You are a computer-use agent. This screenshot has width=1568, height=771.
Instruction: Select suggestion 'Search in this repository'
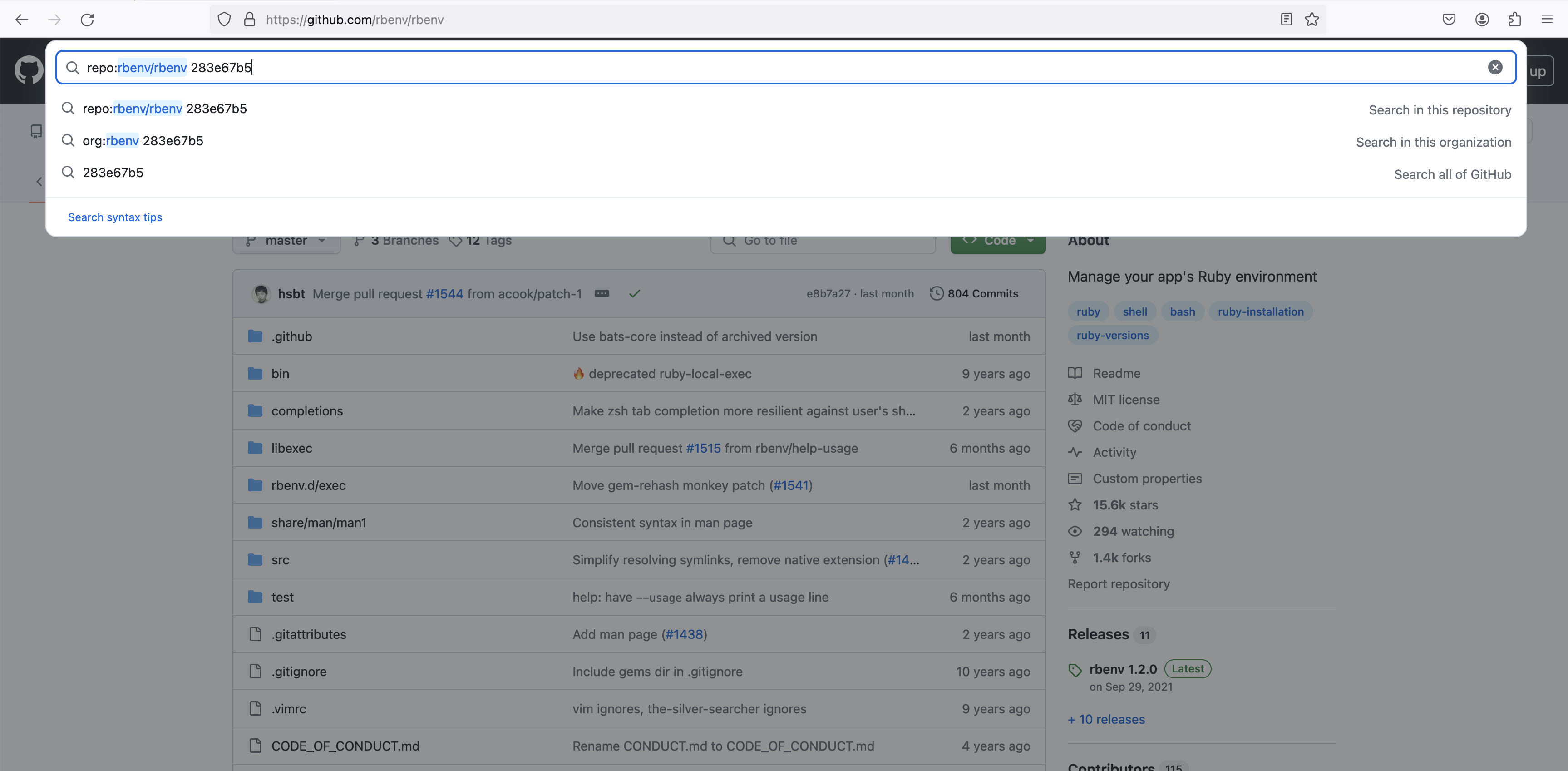786,109
